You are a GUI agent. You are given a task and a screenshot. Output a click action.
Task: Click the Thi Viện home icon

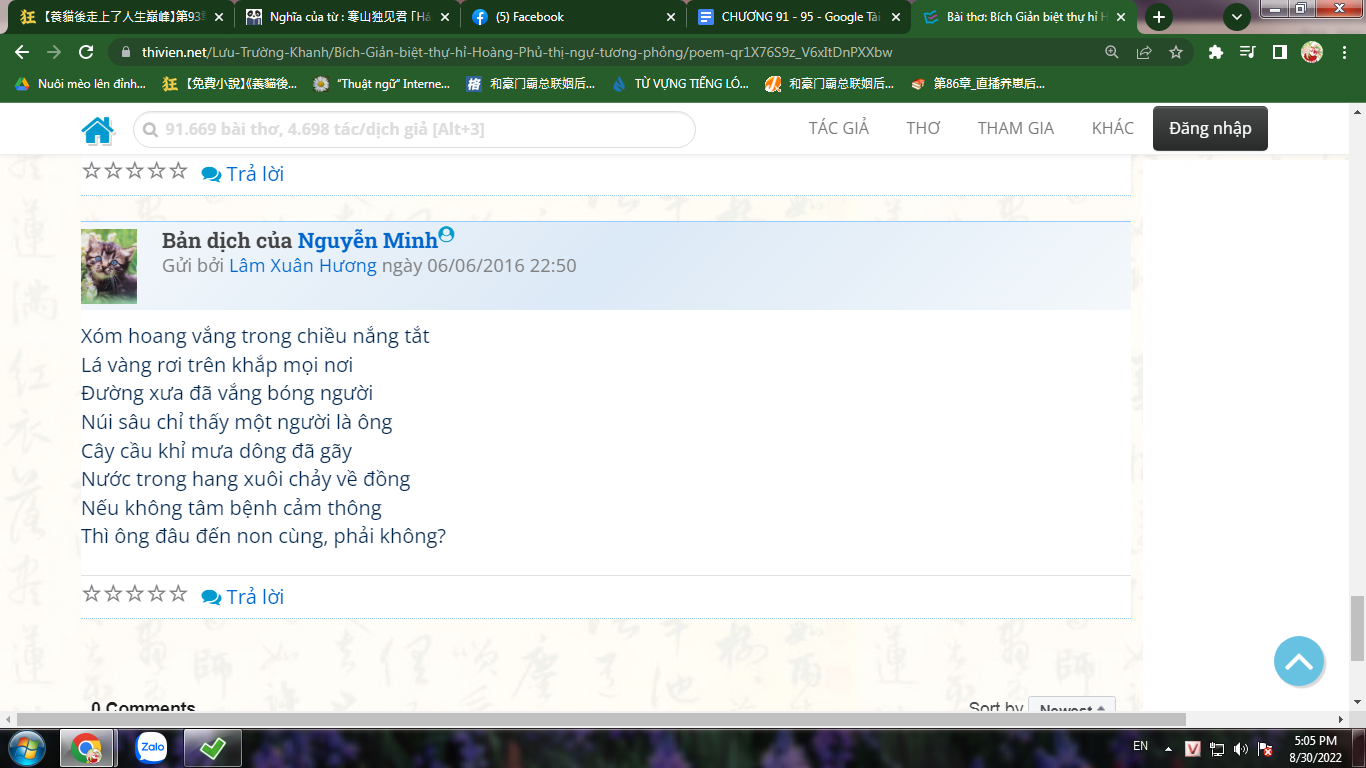98,130
